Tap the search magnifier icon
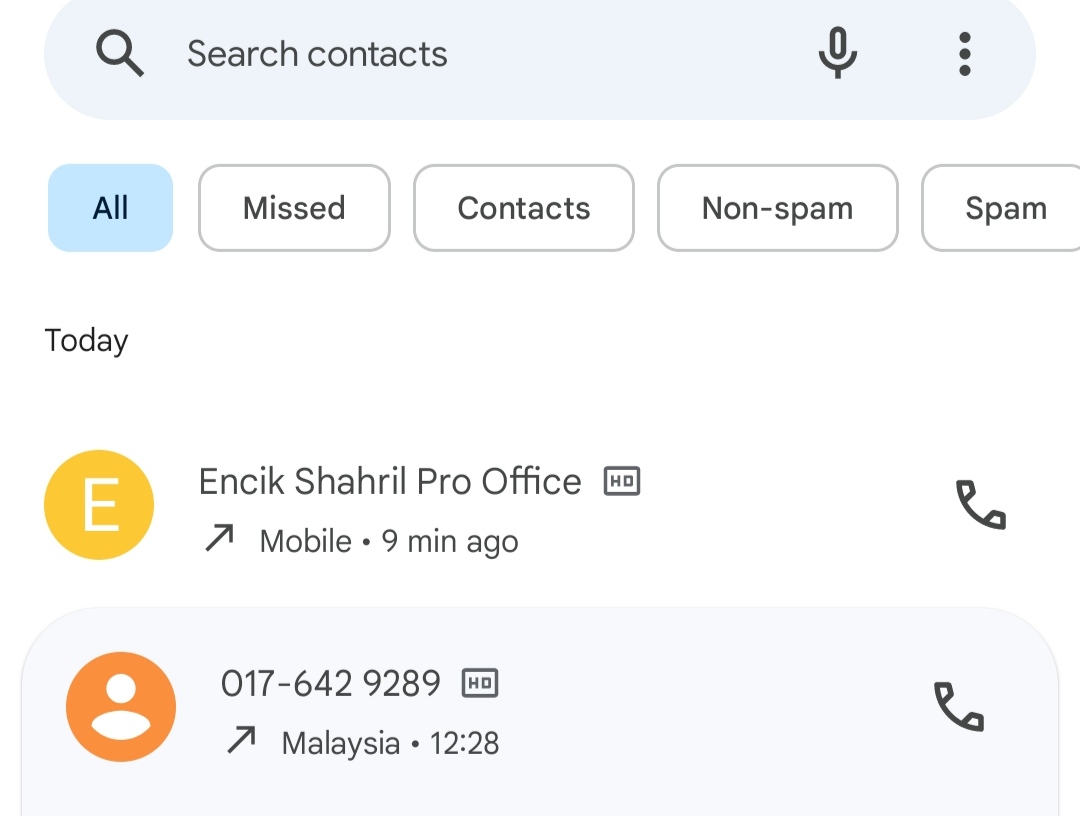1080x816 pixels. tap(120, 53)
